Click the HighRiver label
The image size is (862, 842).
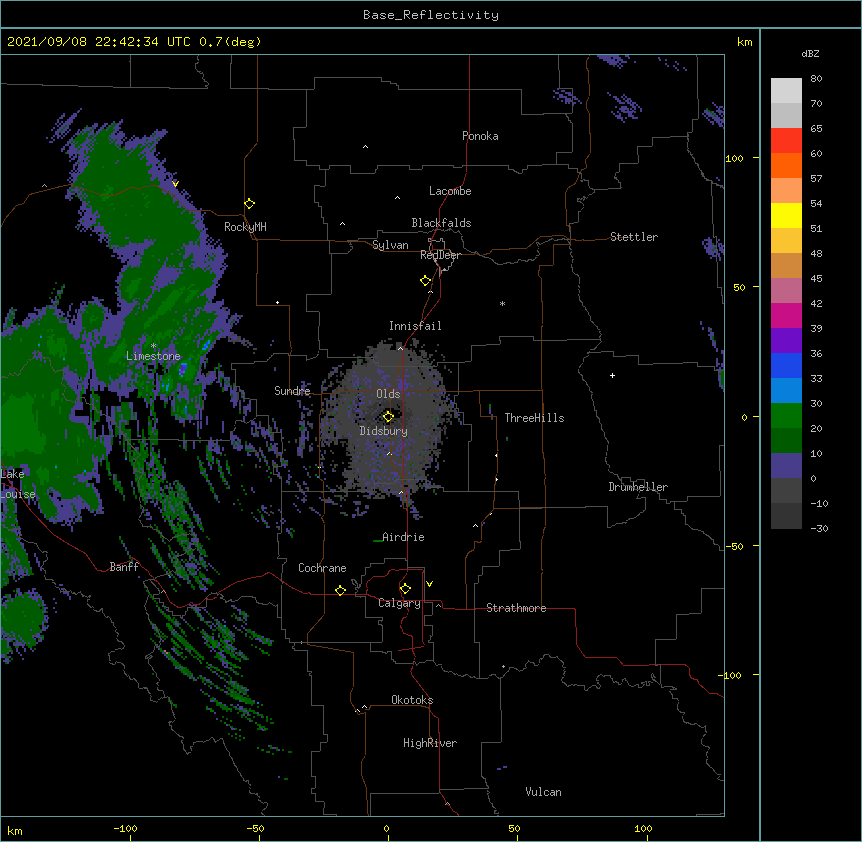[429, 743]
